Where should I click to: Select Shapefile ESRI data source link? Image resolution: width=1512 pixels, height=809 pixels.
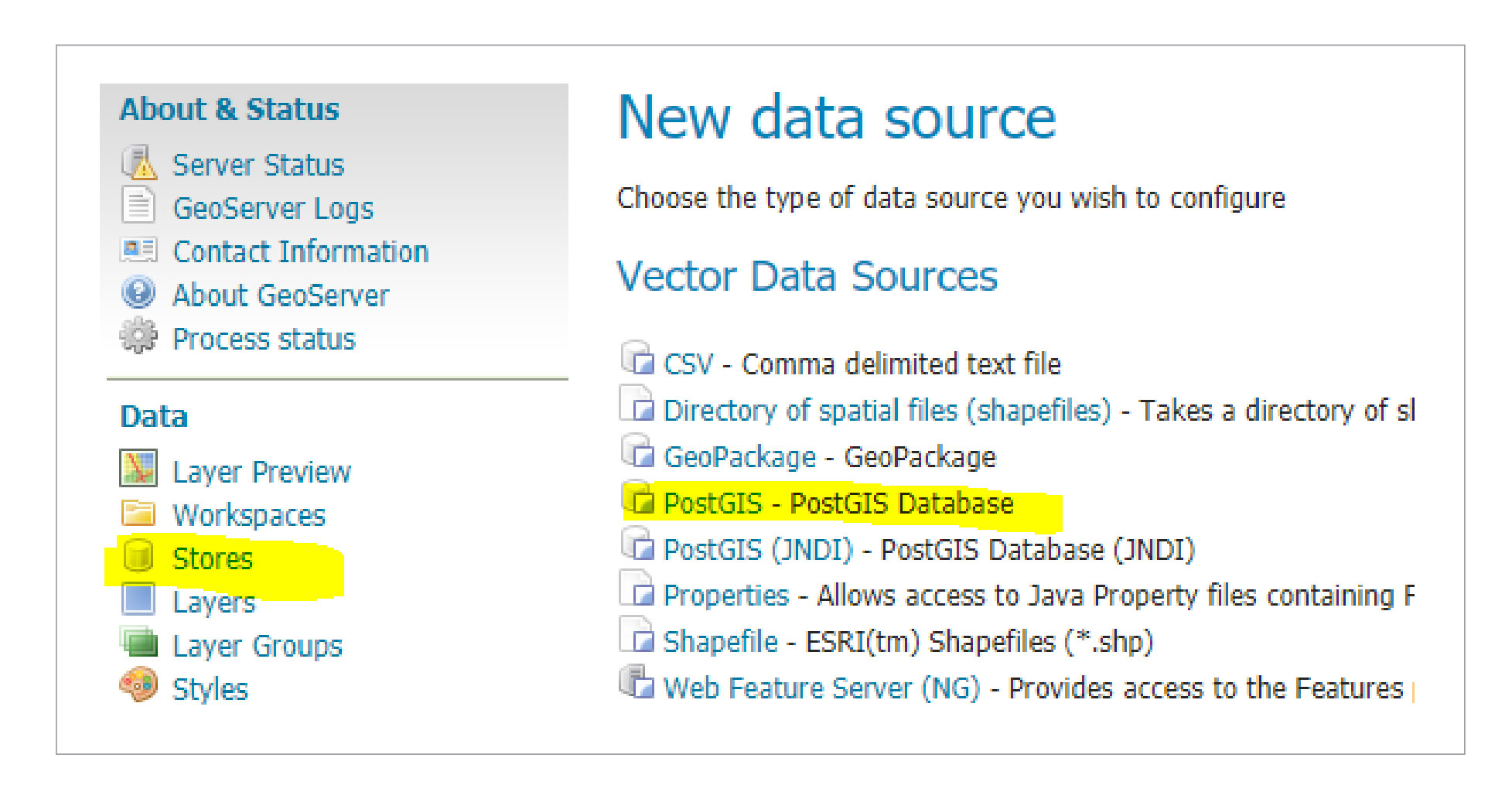(x=720, y=642)
